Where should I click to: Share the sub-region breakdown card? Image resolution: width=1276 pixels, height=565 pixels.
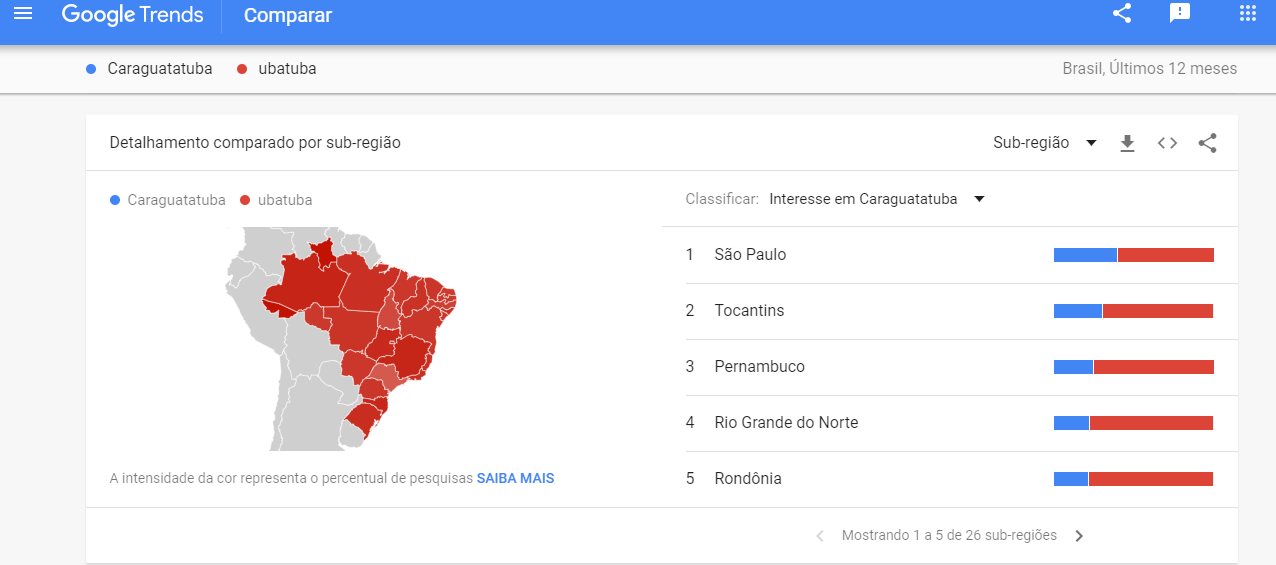tap(1207, 143)
